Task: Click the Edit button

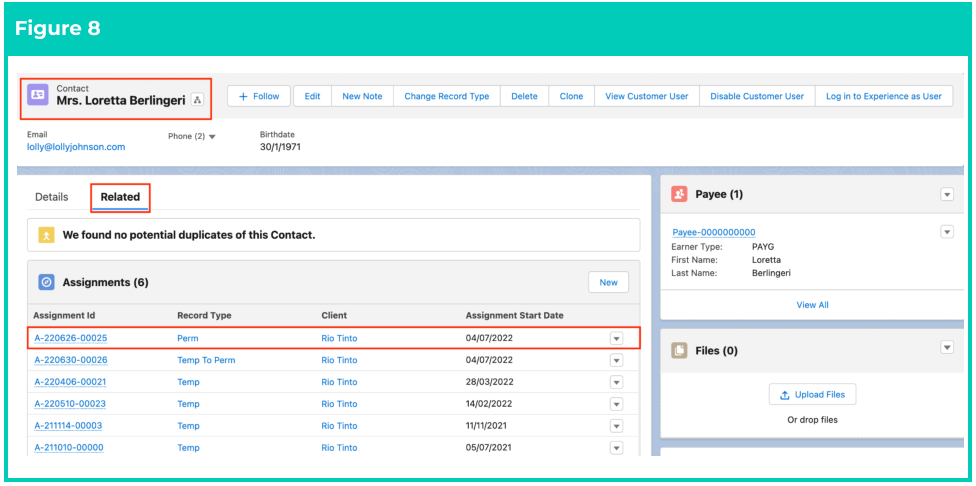Action: pyautogui.click(x=312, y=96)
